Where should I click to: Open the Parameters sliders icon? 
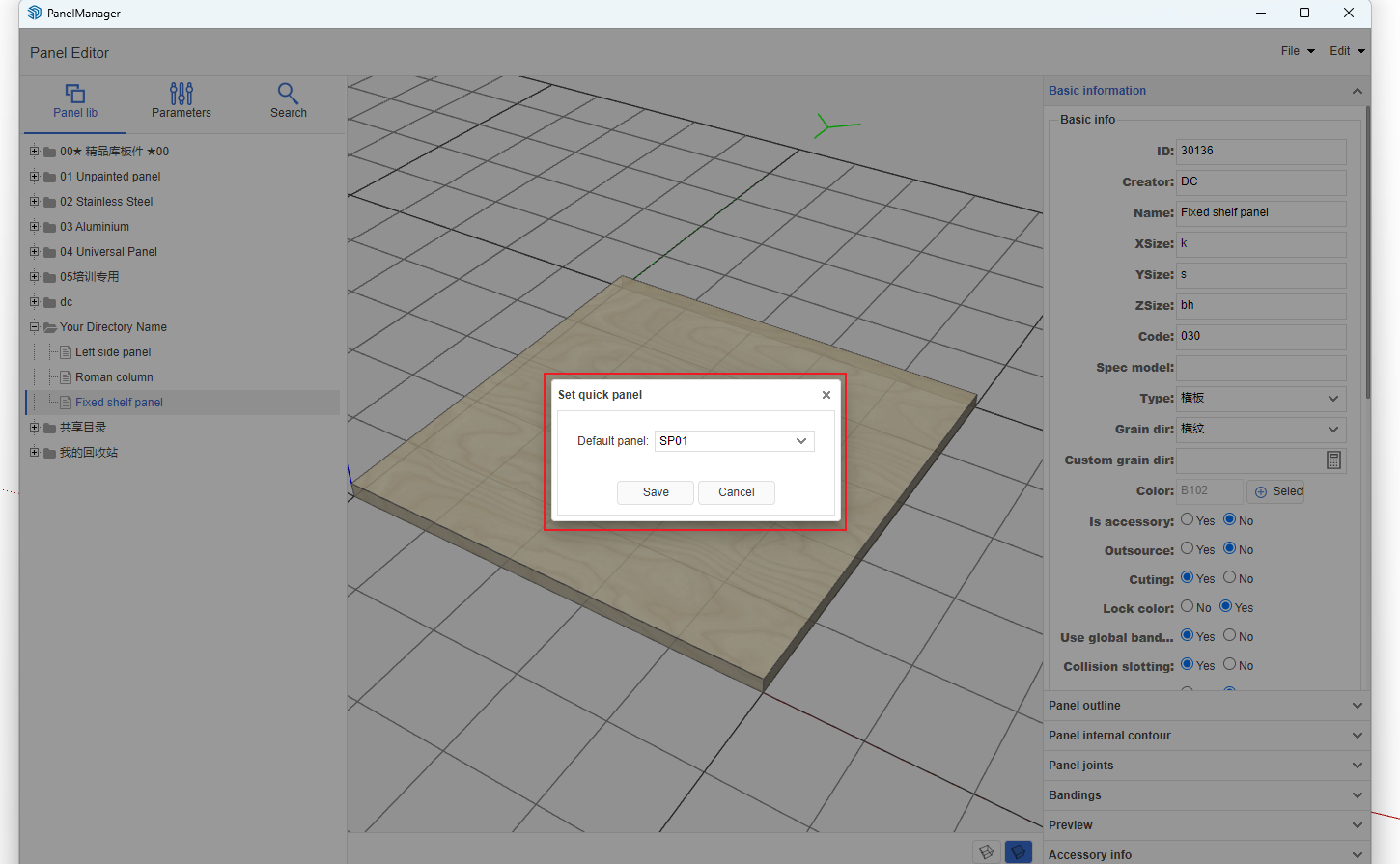181,94
